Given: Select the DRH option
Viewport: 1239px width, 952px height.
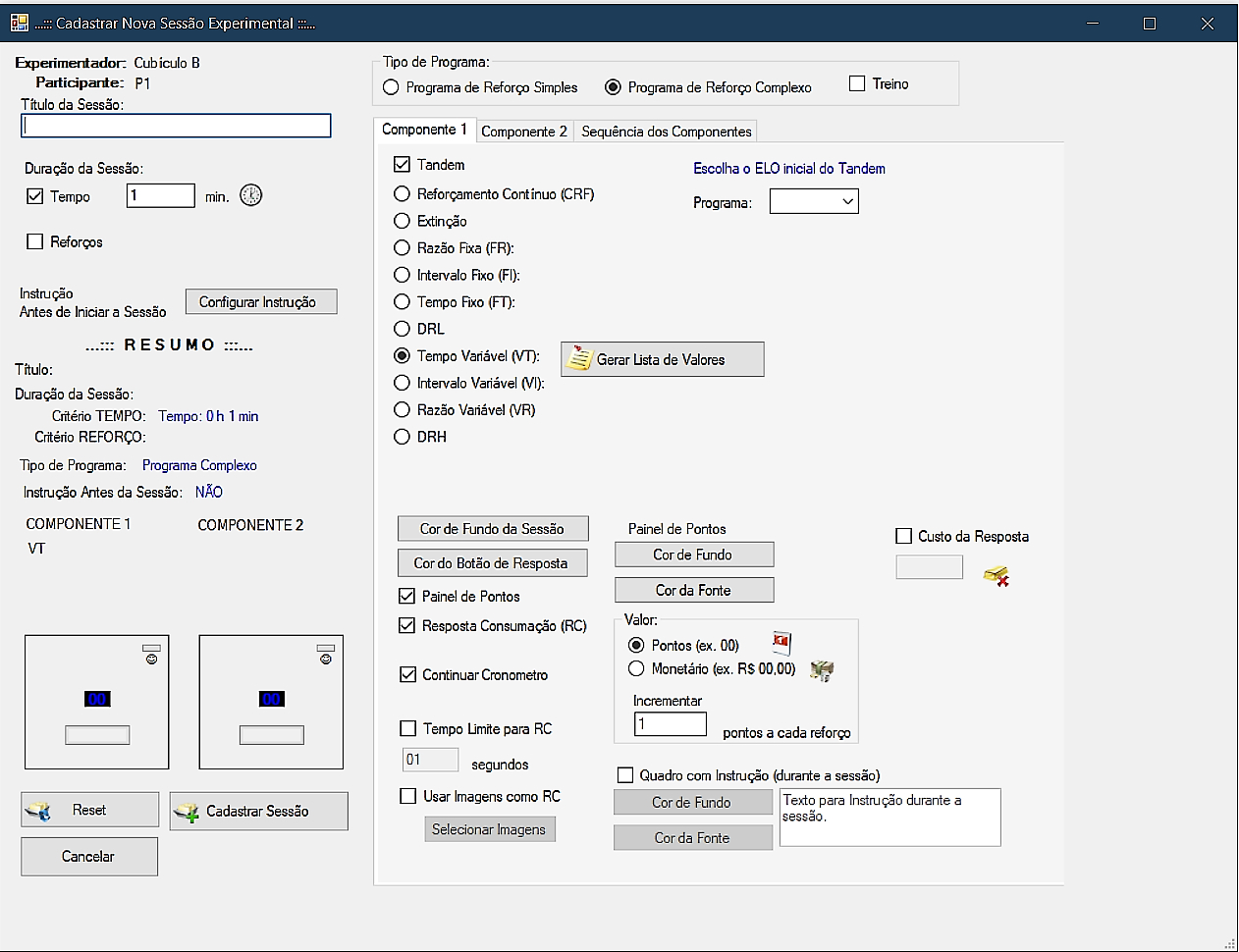Looking at the screenshot, I should tap(402, 437).
